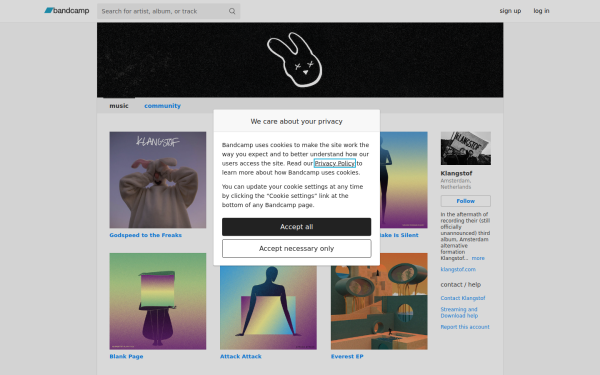Open the Contact Klangstof link
The image size is (600, 375).
pyautogui.click(x=463, y=298)
